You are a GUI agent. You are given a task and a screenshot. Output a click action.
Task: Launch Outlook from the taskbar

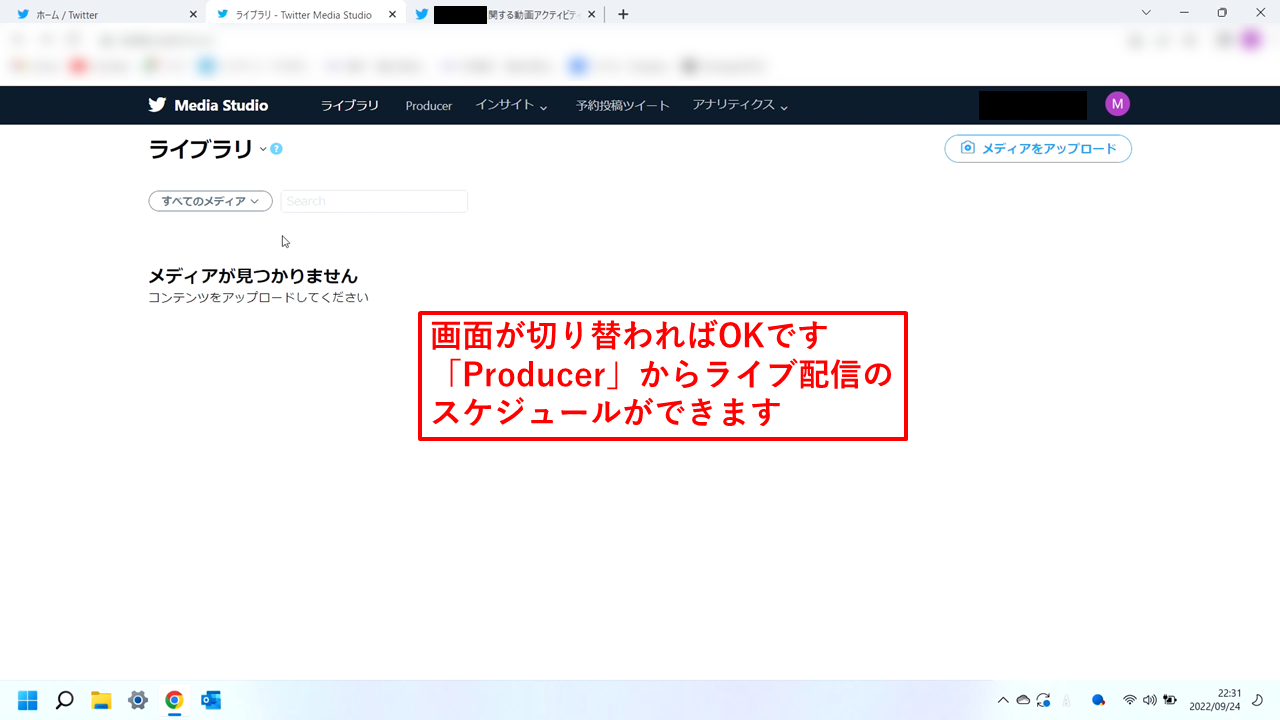(x=210, y=700)
